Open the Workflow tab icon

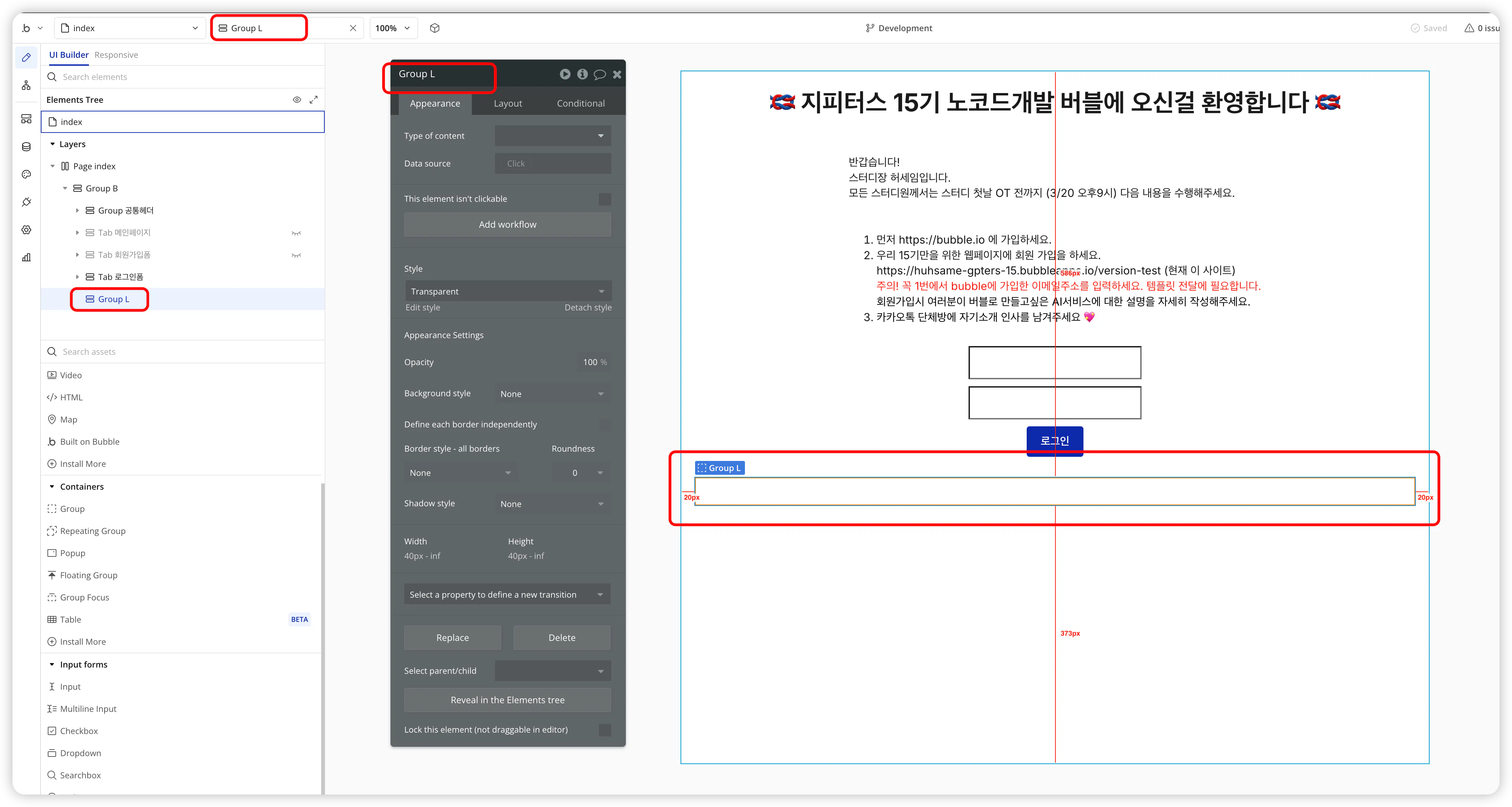coord(26,86)
